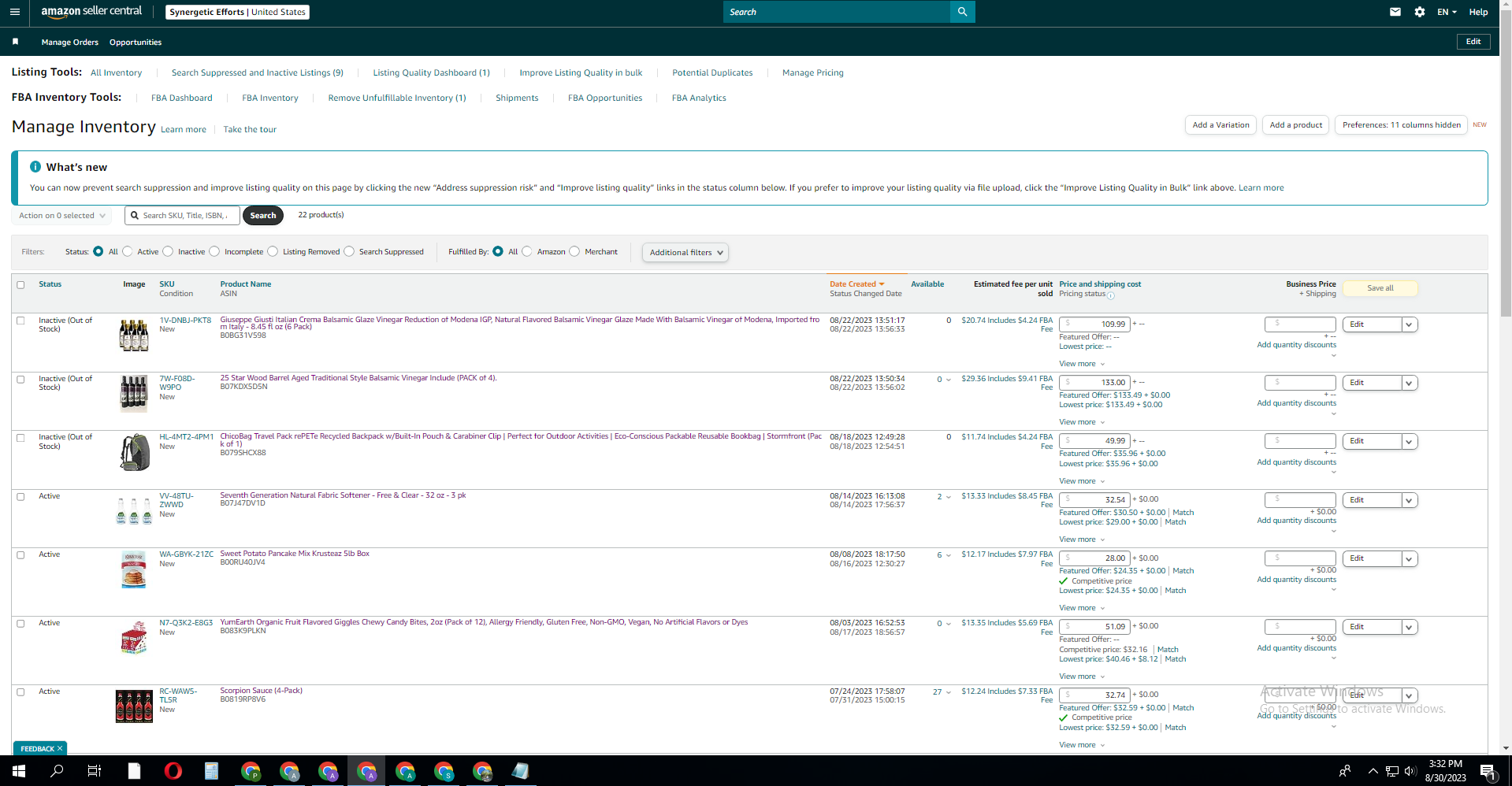The width and height of the screenshot is (1512, 786).
Task: Select the Active status radio filter
Action: point(128,251)
